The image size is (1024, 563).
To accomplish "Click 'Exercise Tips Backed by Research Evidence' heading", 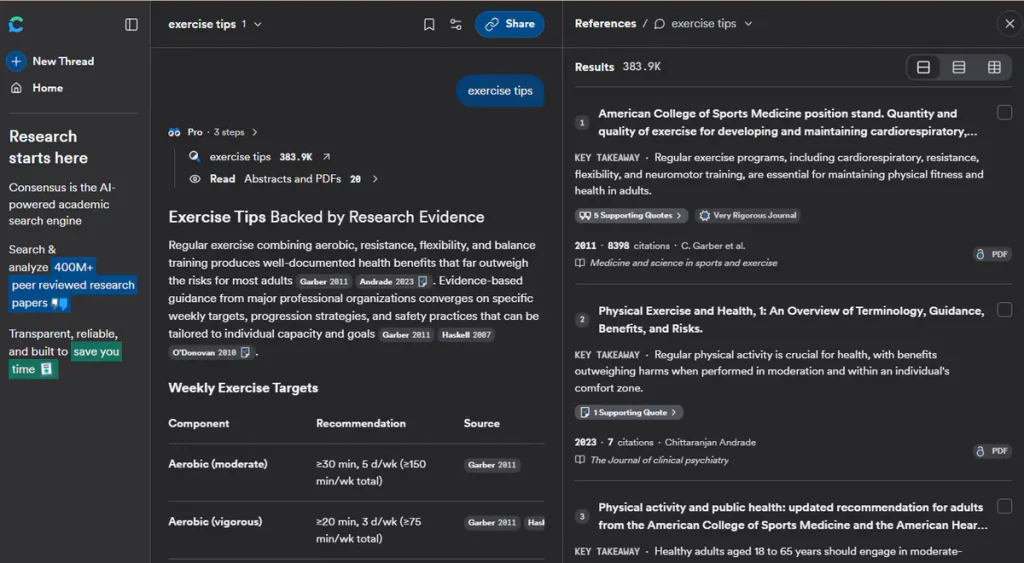I will (327, 217).
